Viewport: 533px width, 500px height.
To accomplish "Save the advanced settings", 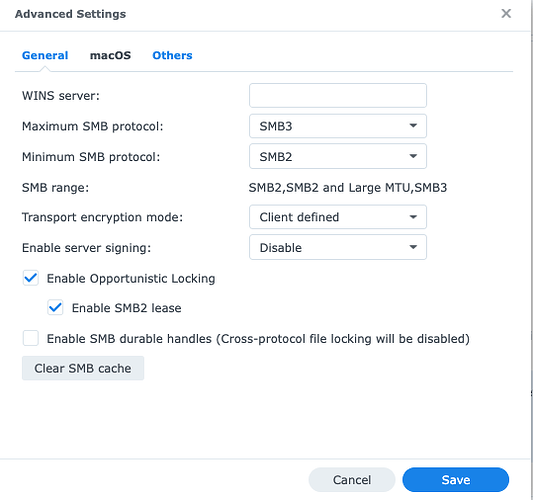I will 455,480.
